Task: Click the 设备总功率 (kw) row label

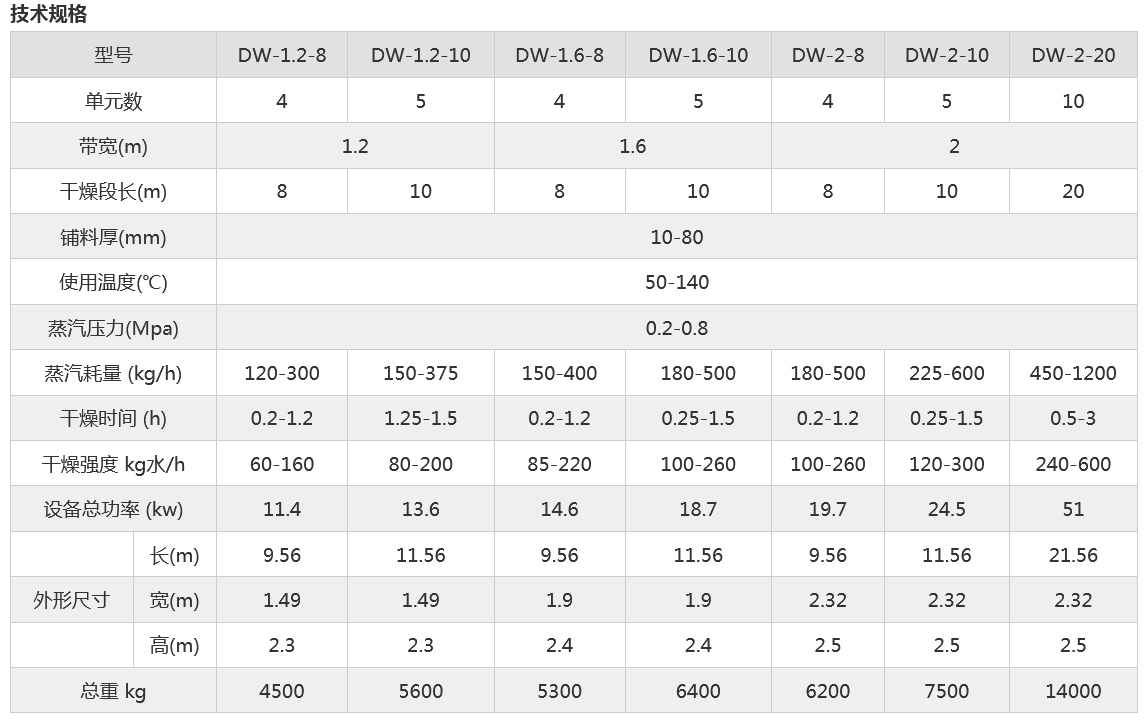Action: 113,509
